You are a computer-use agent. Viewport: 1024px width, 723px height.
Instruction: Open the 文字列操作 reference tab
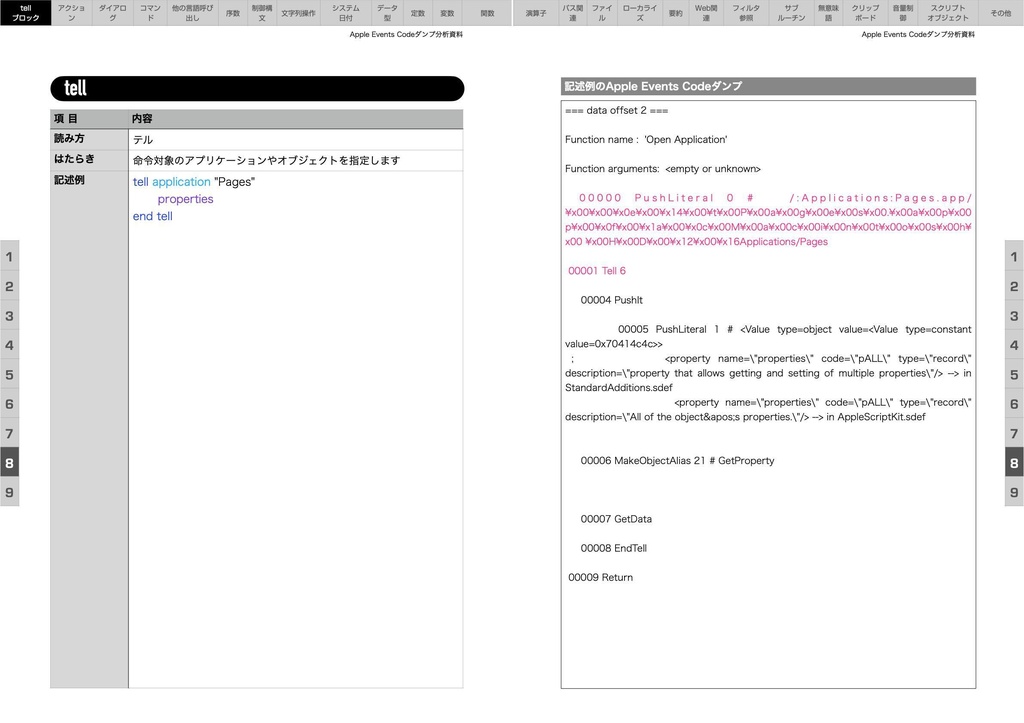click(300, 11)
